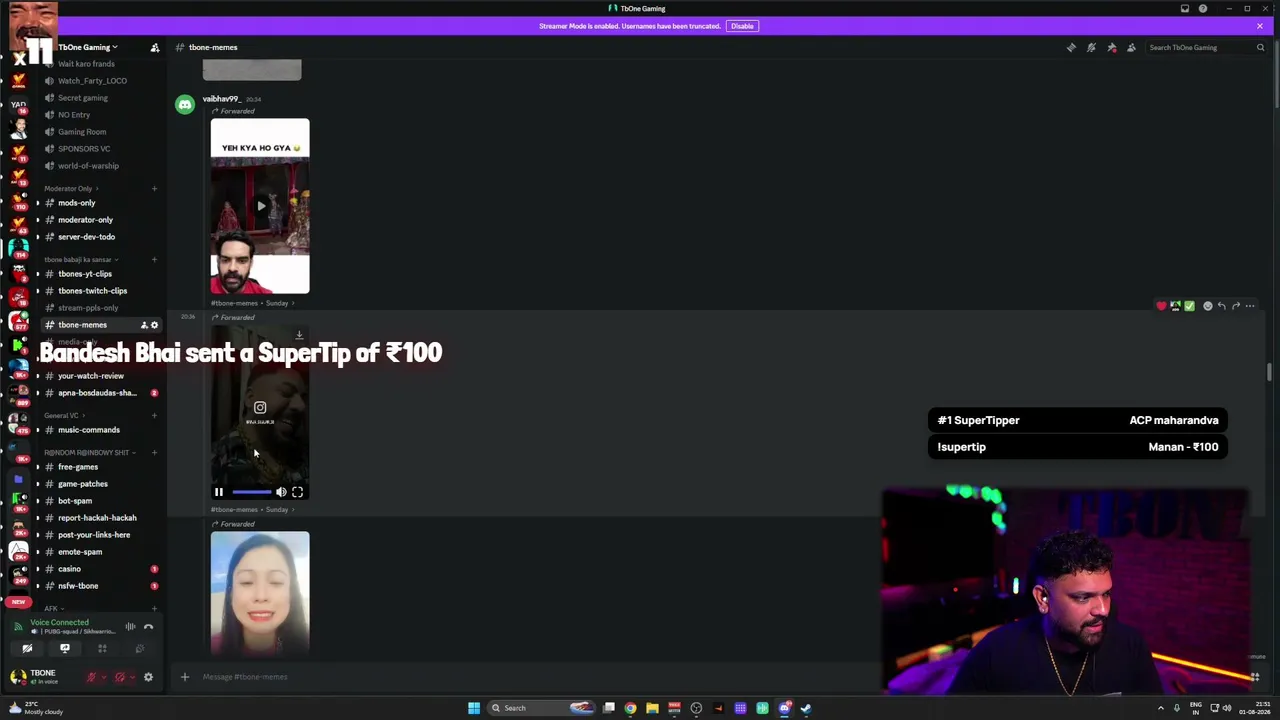
Task: Click the notification settings bell icon
Action: point(1091,47)
